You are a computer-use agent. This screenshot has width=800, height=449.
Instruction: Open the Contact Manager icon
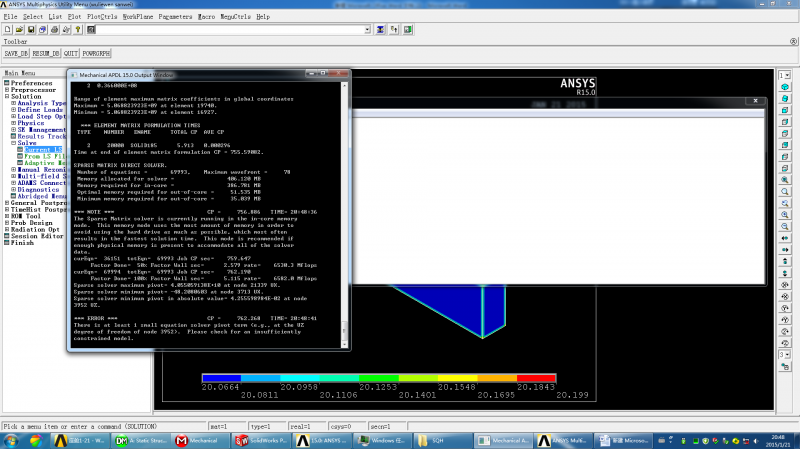[408, 30]
